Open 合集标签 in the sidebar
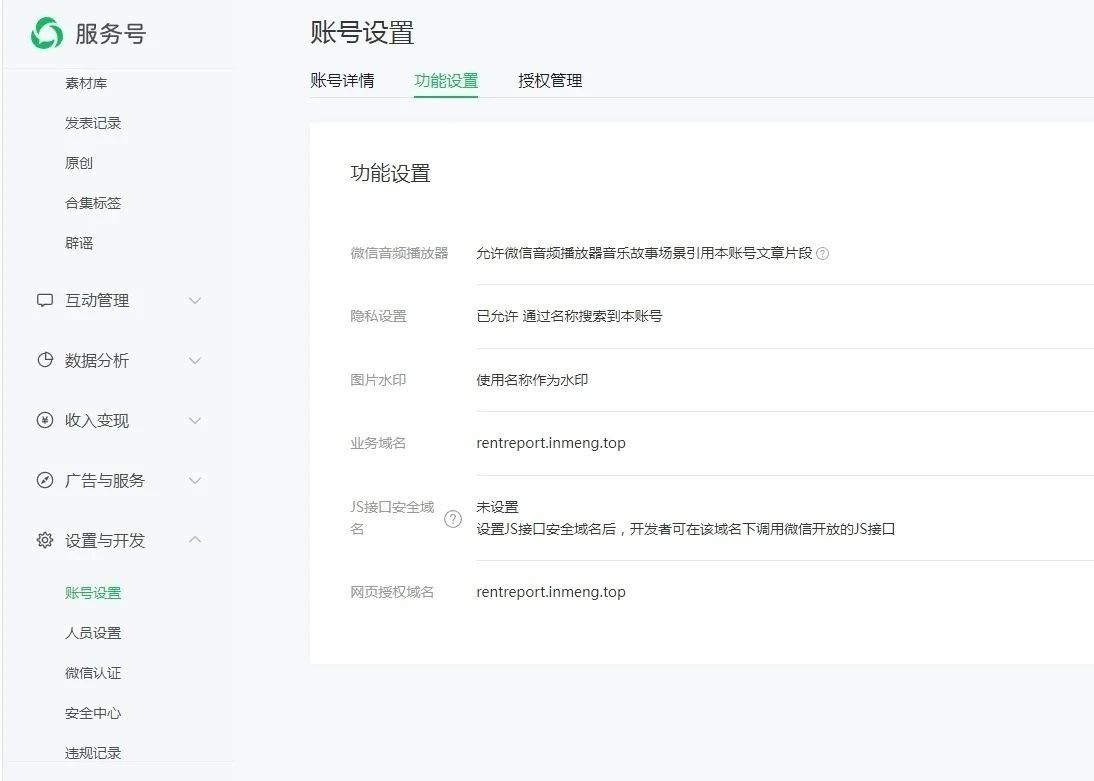 (x=93, y=203)
